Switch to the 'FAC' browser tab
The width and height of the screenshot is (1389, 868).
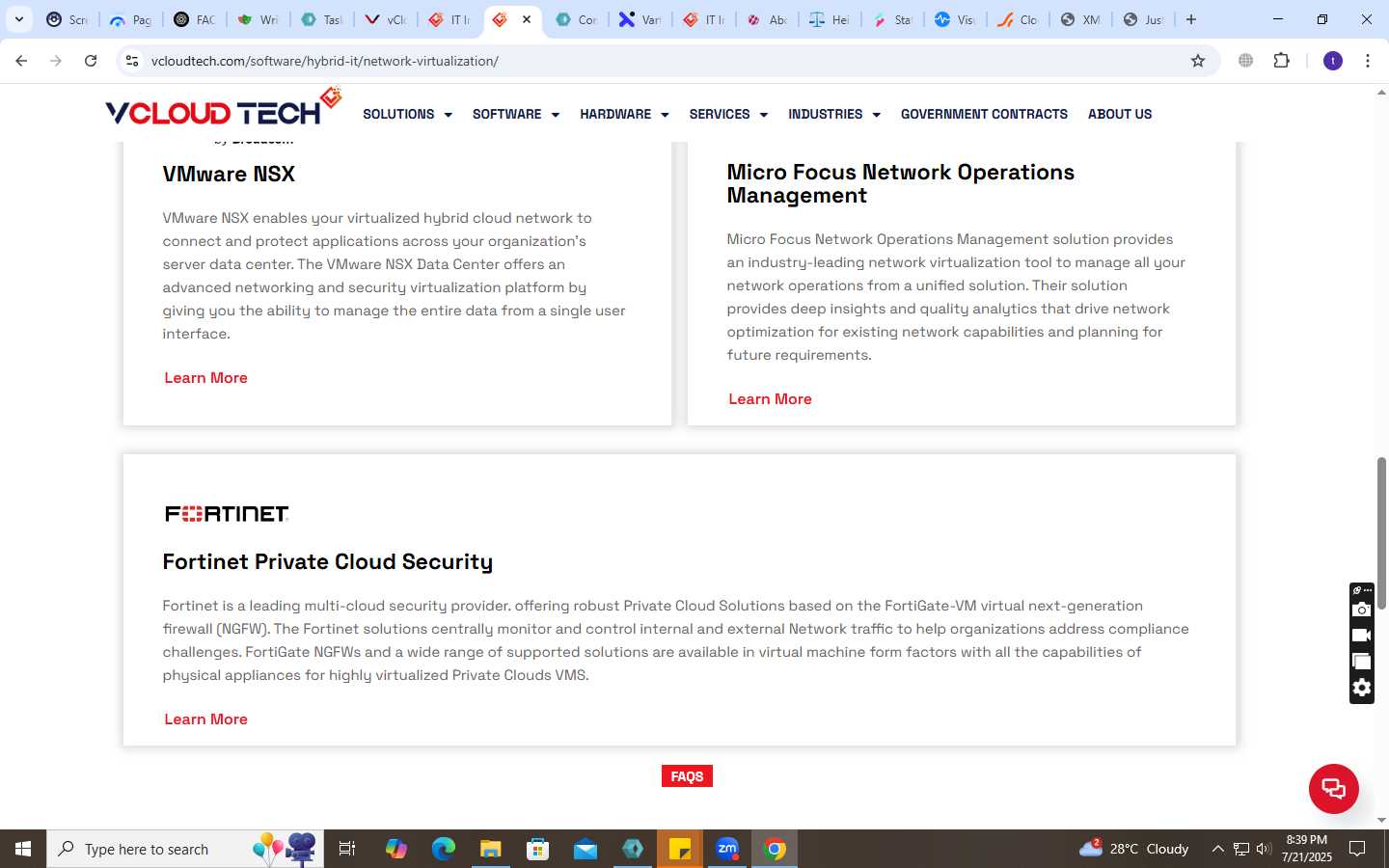point(194,19)
